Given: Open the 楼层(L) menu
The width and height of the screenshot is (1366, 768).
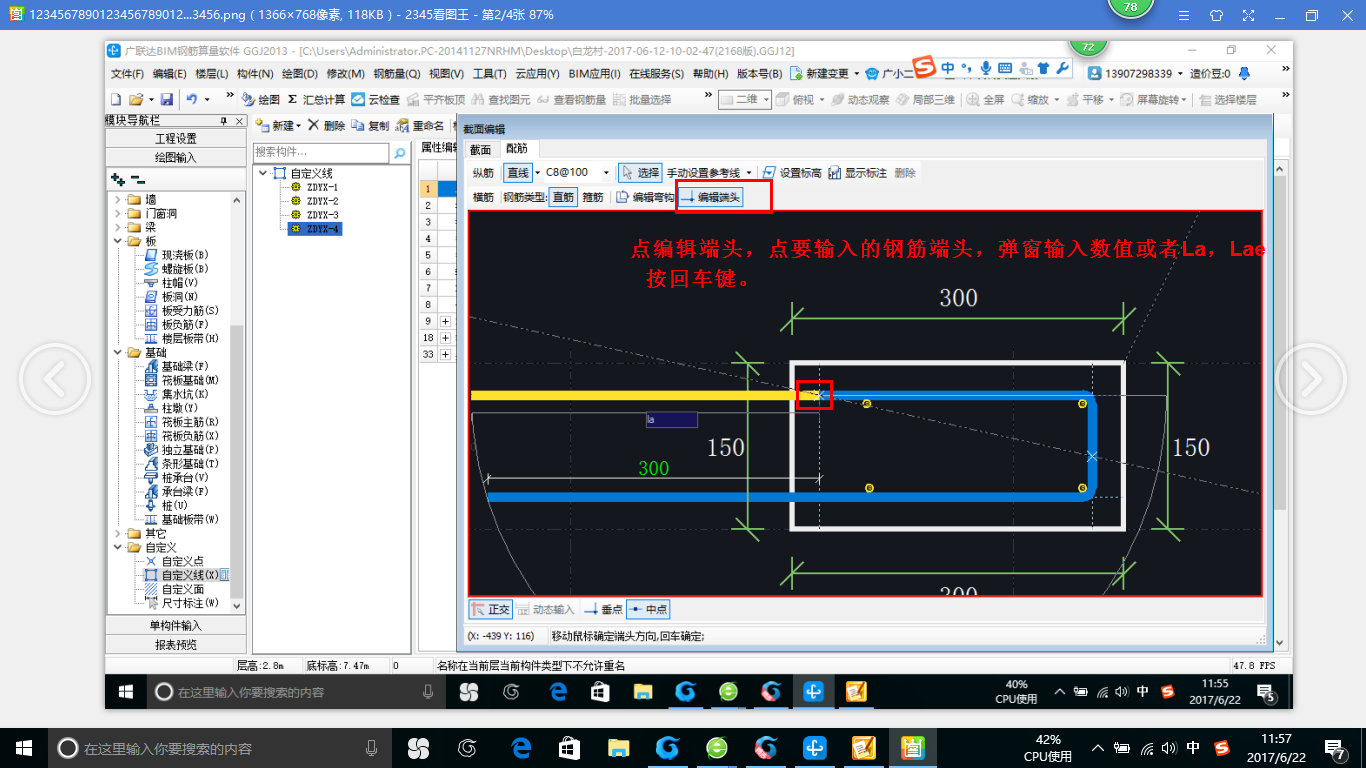Looking at the screenshot, I should tap(211, 74).
